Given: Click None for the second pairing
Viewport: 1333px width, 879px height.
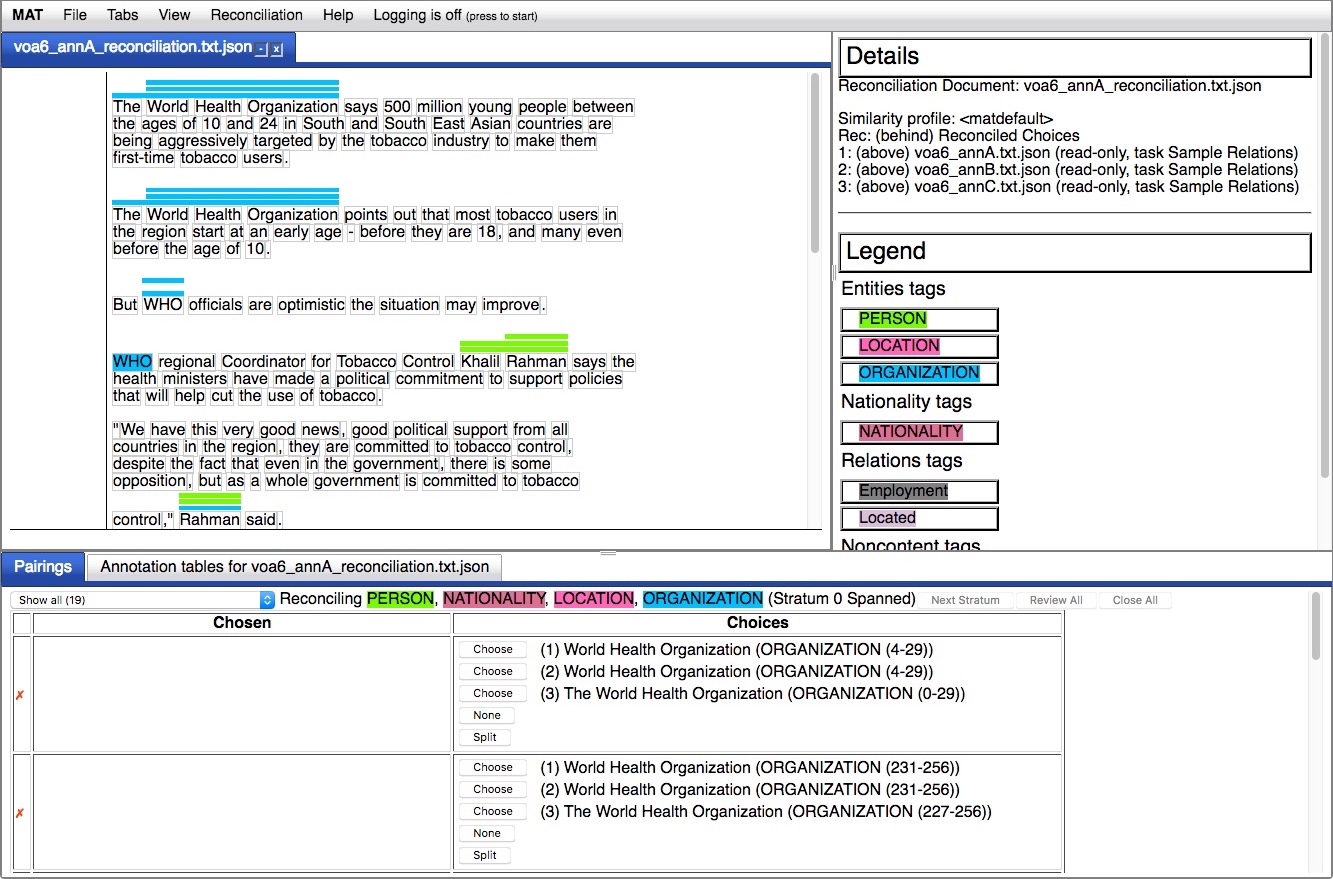Looking at the screenshot, I should point(487,833).
